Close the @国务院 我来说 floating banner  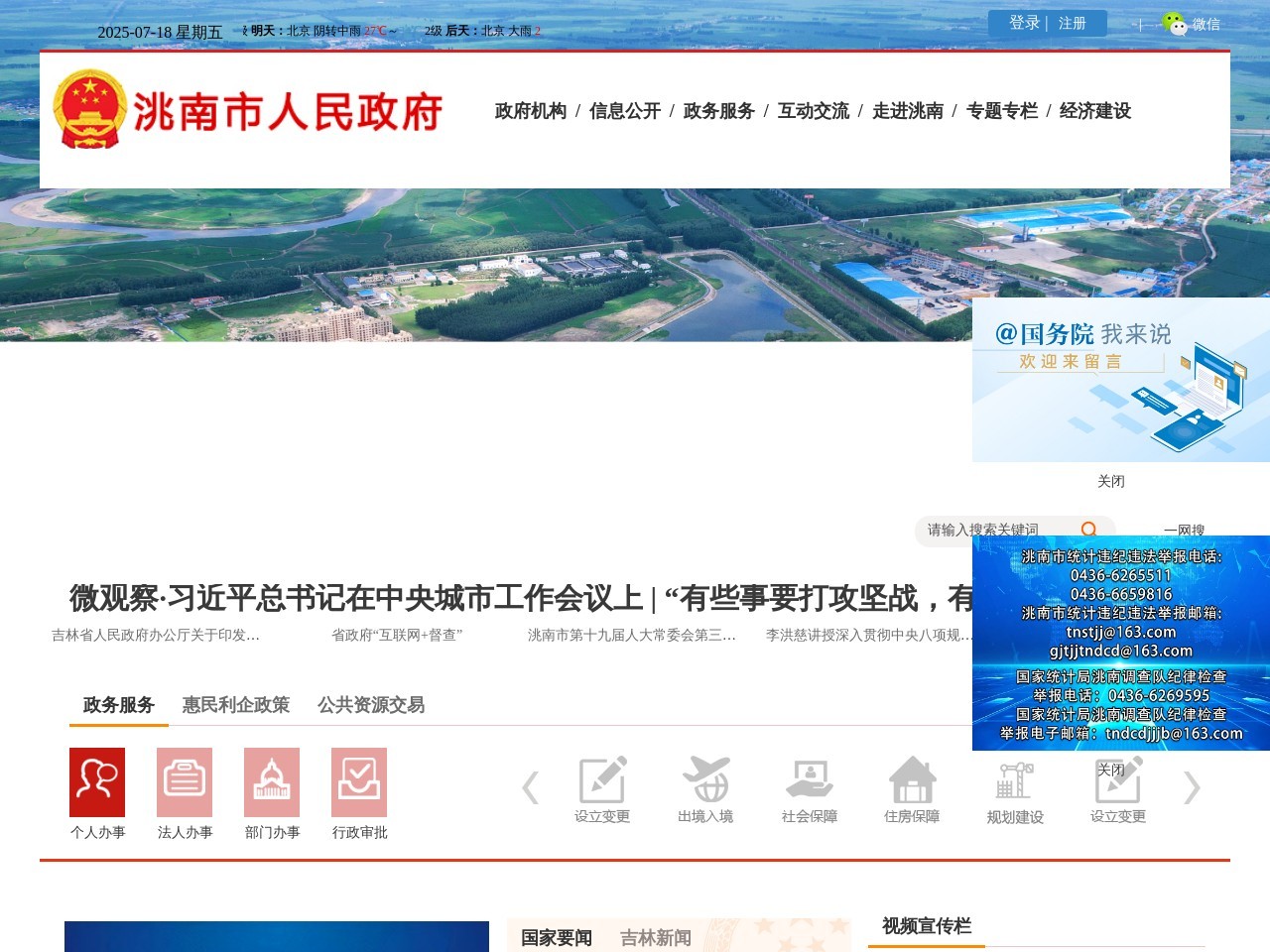(x=1111, y=481)
